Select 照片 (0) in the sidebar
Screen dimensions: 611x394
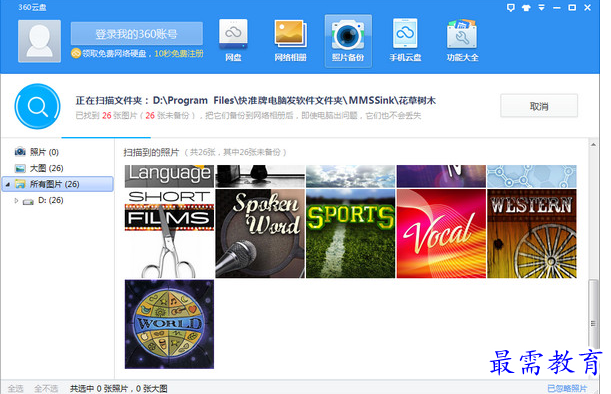point(44,152)
